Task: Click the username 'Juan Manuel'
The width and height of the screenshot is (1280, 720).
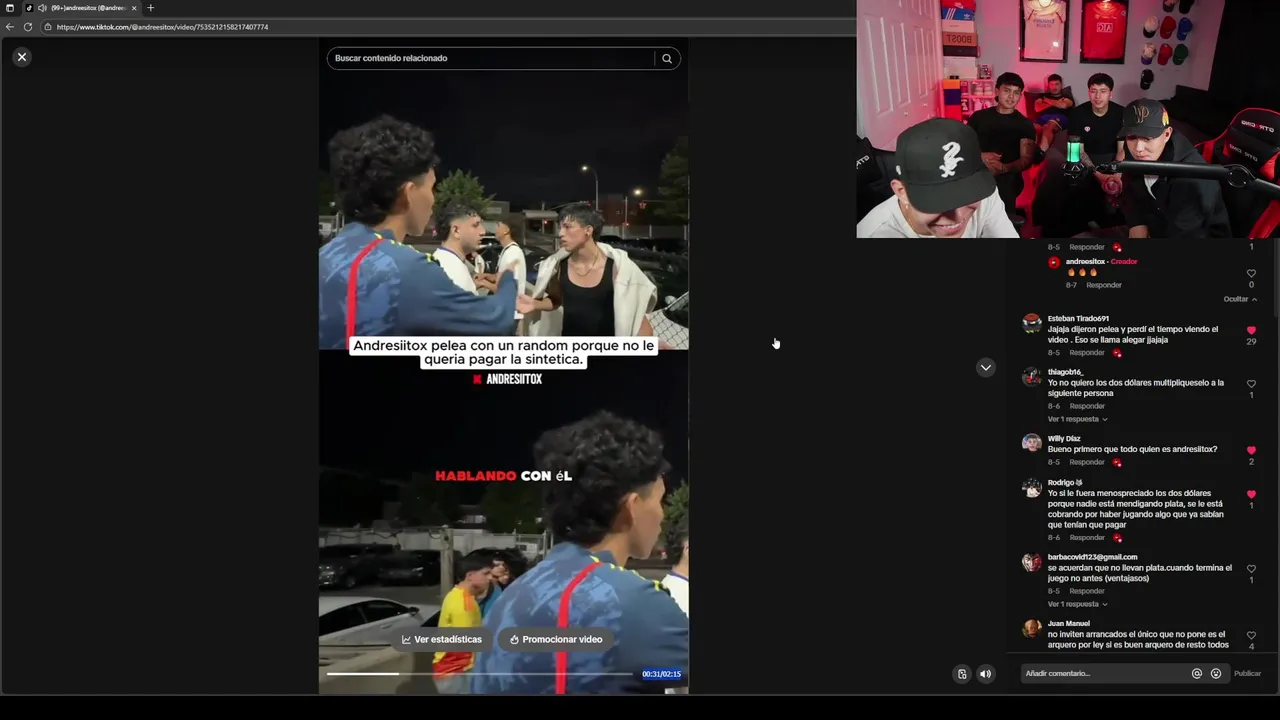Action: [x=1069, y=623]
